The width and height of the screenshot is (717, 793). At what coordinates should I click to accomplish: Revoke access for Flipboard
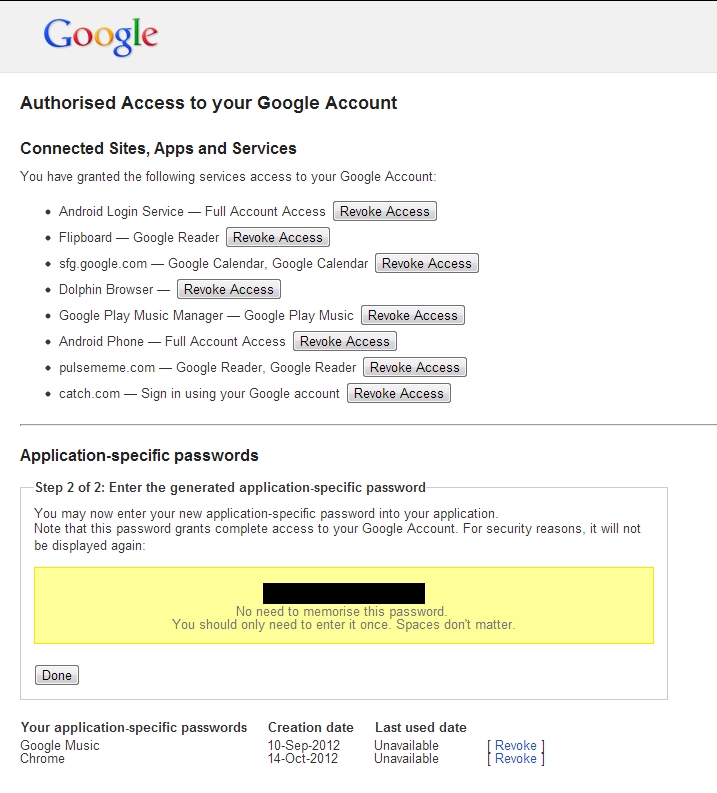pyautogui.click(x=278, y=237)
